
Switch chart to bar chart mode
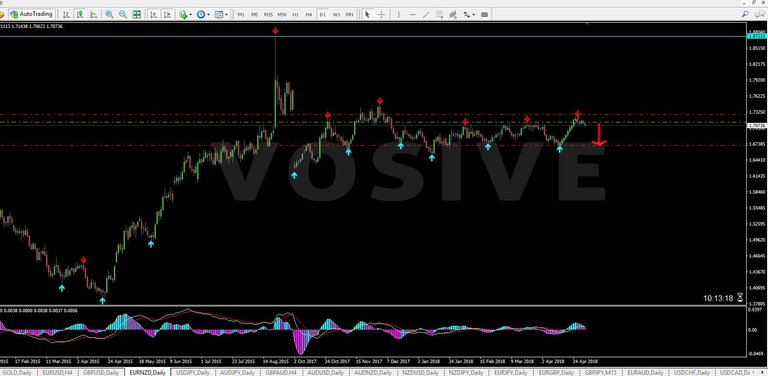coord(66,15)
